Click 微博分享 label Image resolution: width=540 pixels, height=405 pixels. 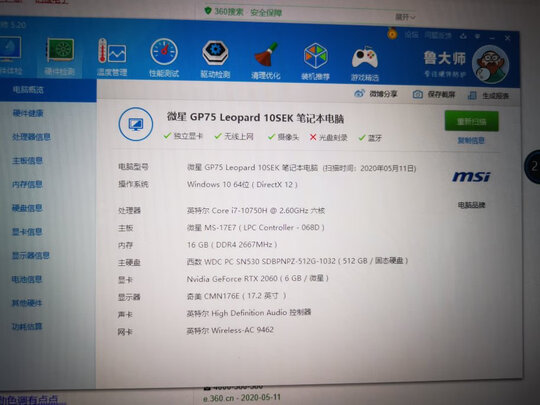[383, 94]
